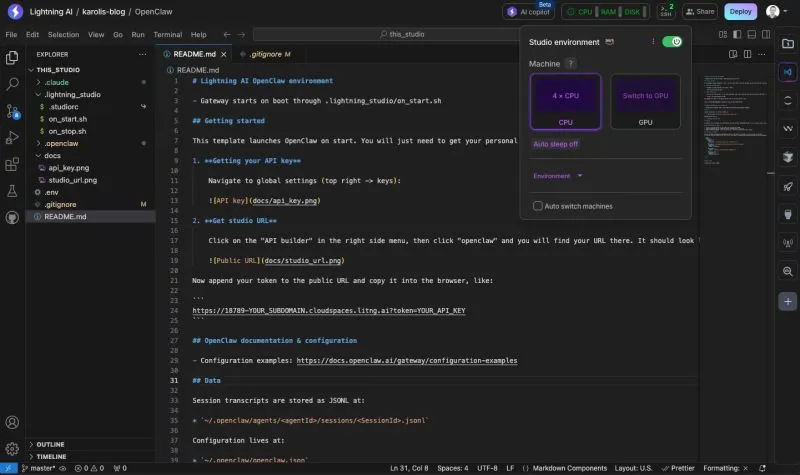Click the AI copilot button
The height and width of the screenshot is (475, 800).
point(529,12)
